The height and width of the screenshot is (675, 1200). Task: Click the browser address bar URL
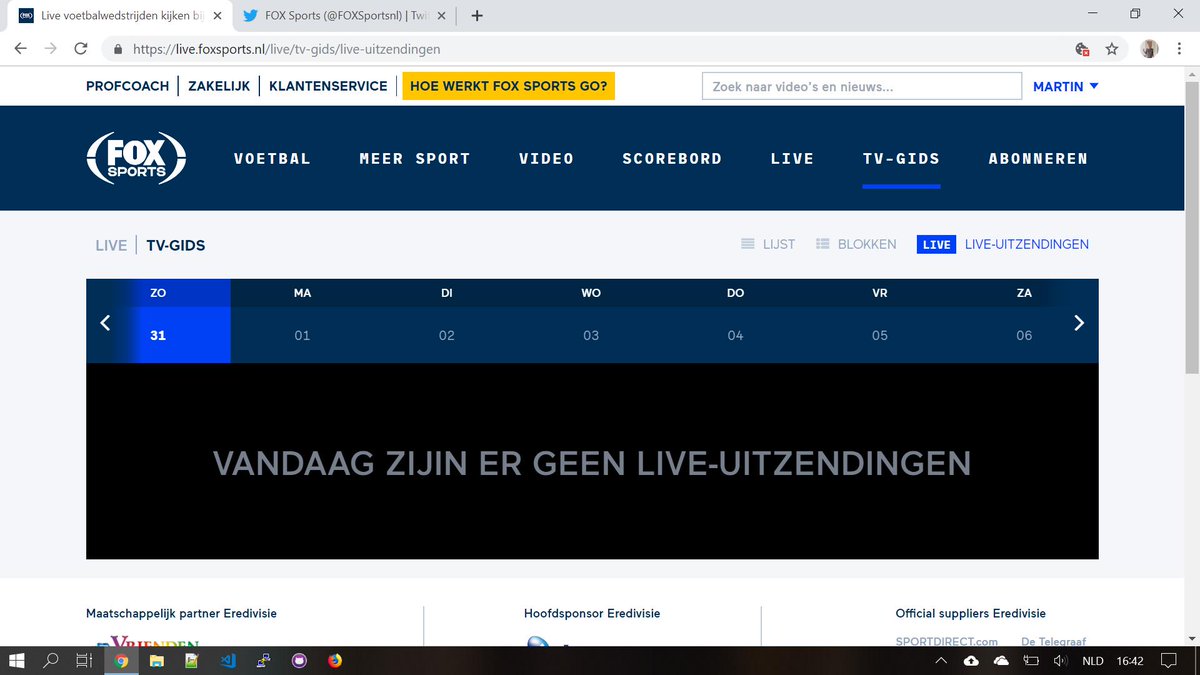(286, 48)
